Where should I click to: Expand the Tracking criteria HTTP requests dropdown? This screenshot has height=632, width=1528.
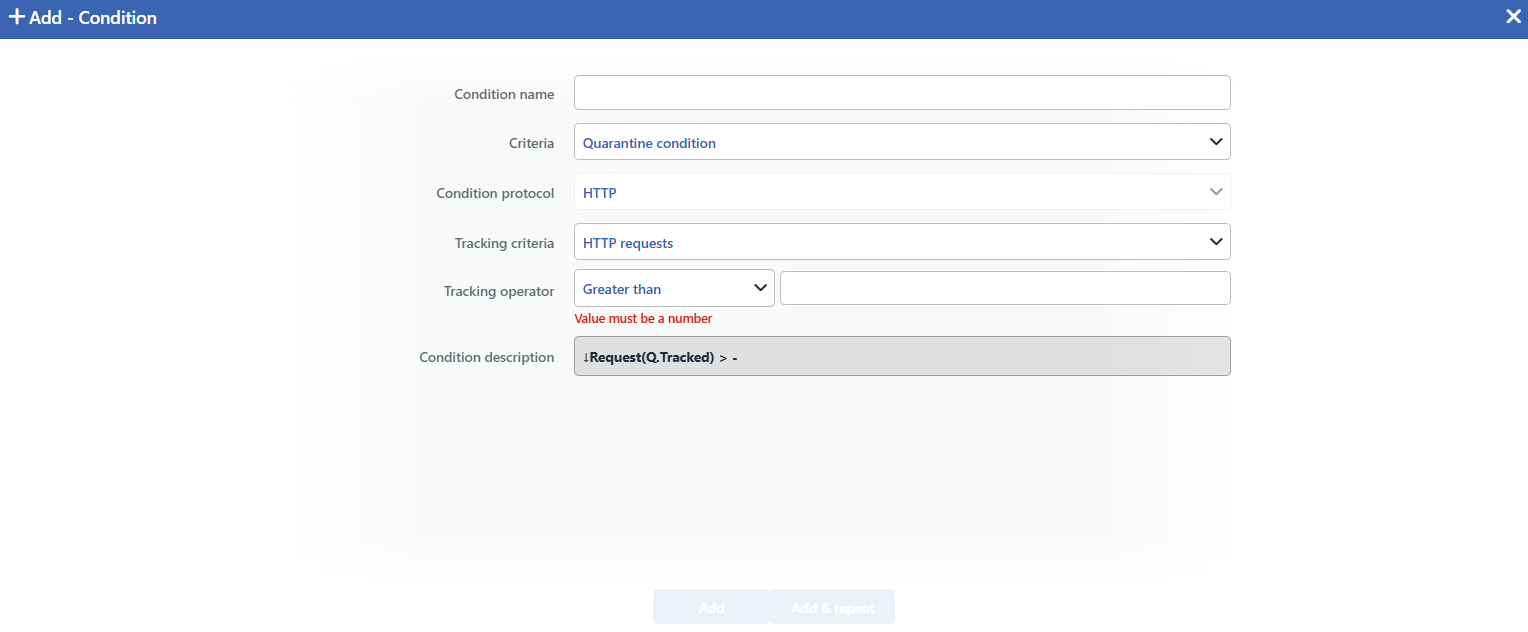tap(902, 241)
